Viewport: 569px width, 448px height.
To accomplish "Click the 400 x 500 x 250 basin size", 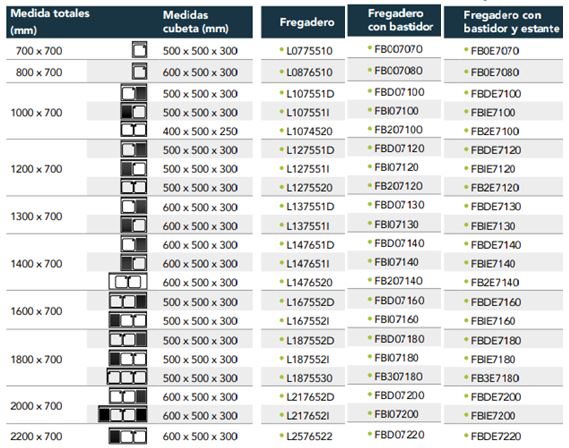I will [x=200, y=131].
